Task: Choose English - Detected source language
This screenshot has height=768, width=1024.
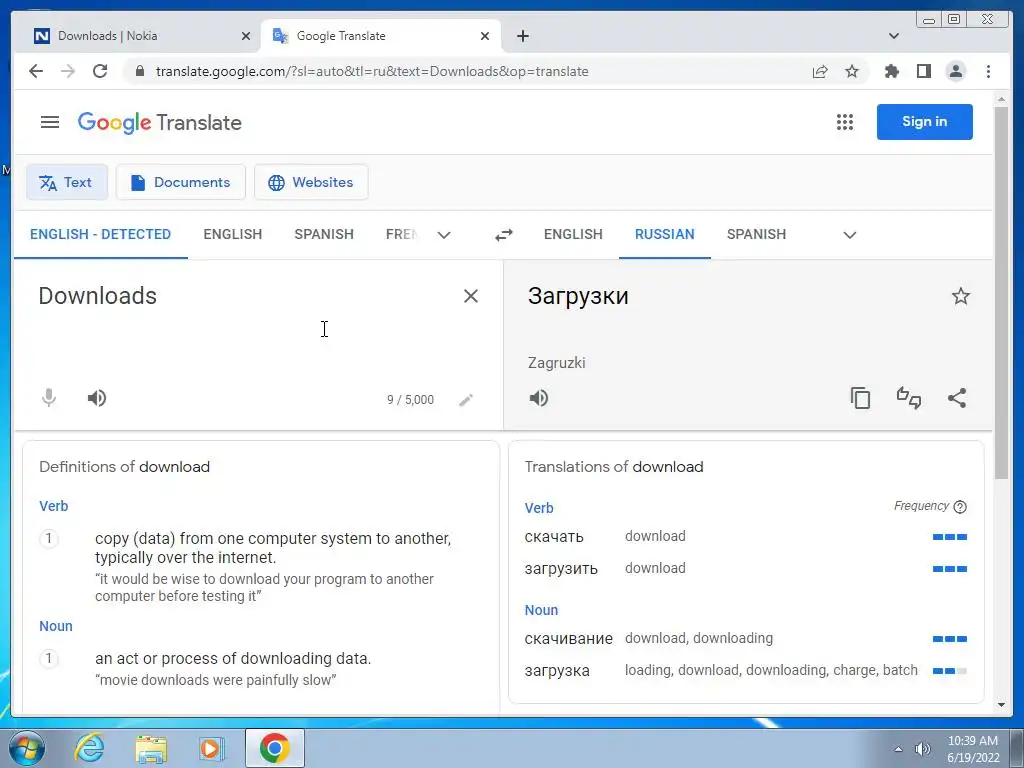Action: click(101, 234)
